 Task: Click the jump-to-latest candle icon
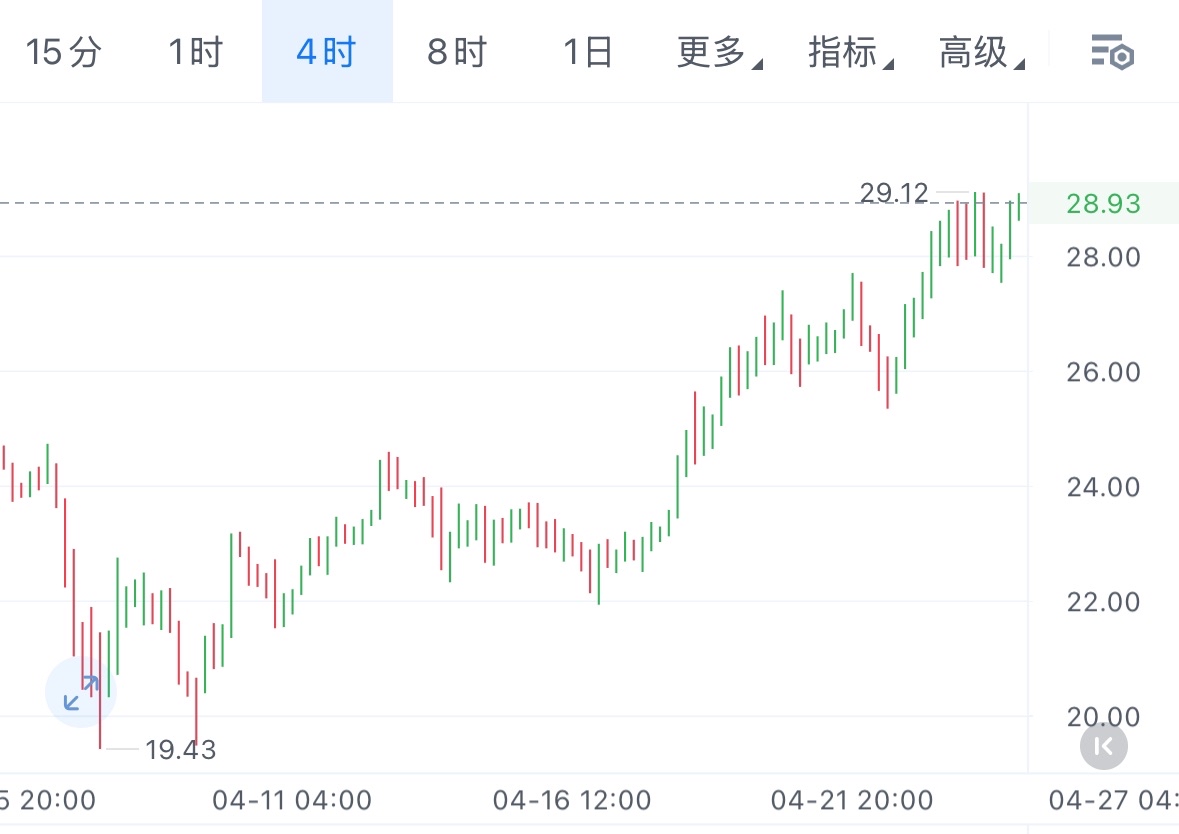point(1104,746)
